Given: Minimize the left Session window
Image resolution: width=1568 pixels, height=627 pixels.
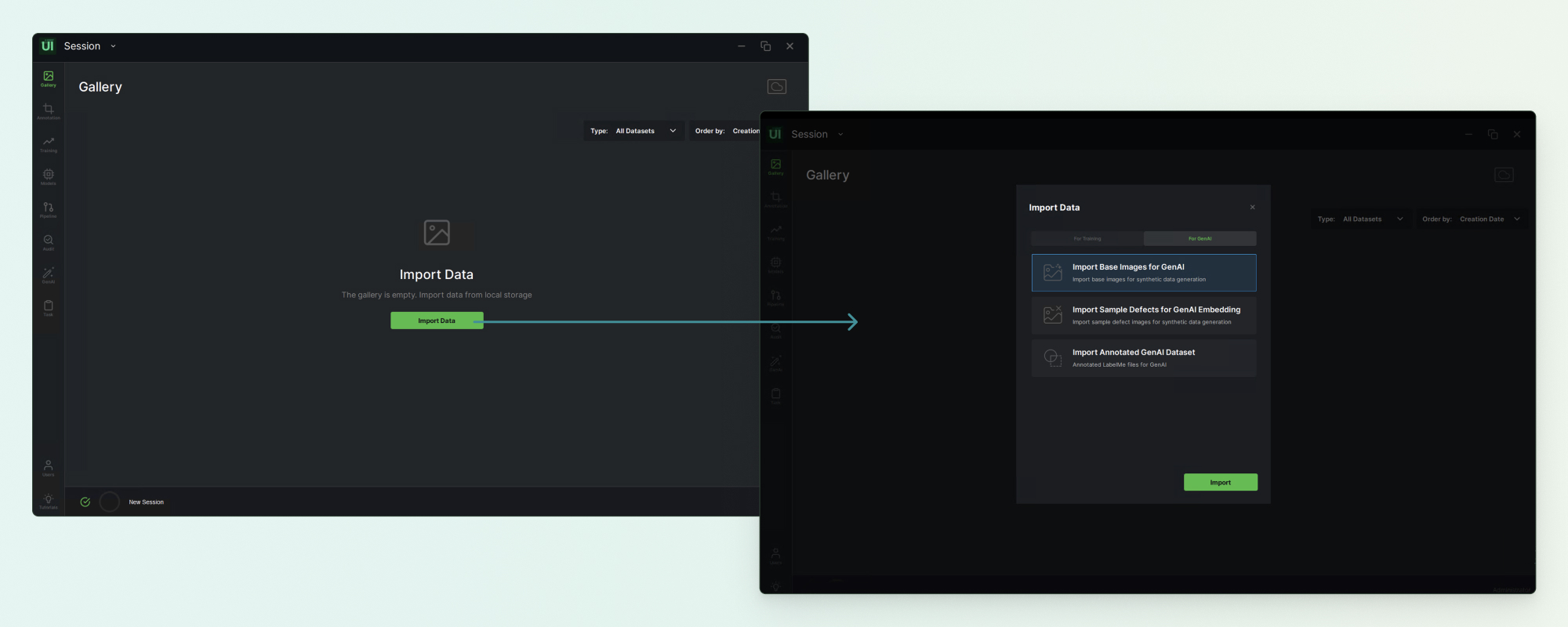Looking at the screenshot, I should 742,46.
